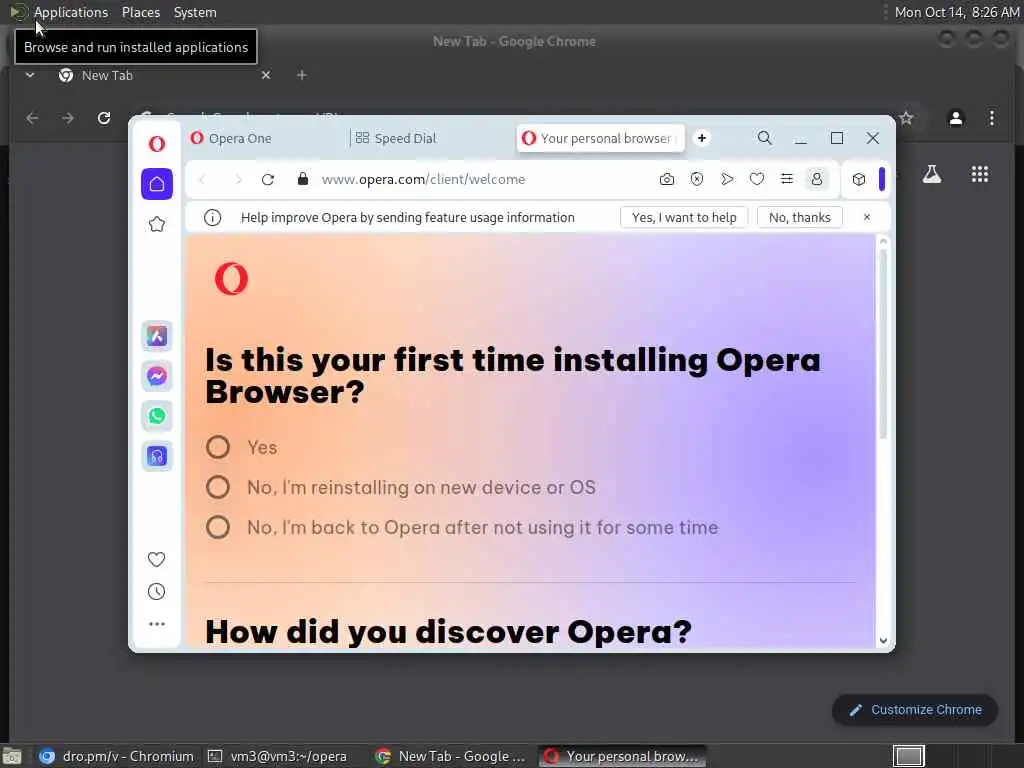Screen dimensions: 1024x768
Task: Click the show desktop icon in bottom panel
Action: 12,756
